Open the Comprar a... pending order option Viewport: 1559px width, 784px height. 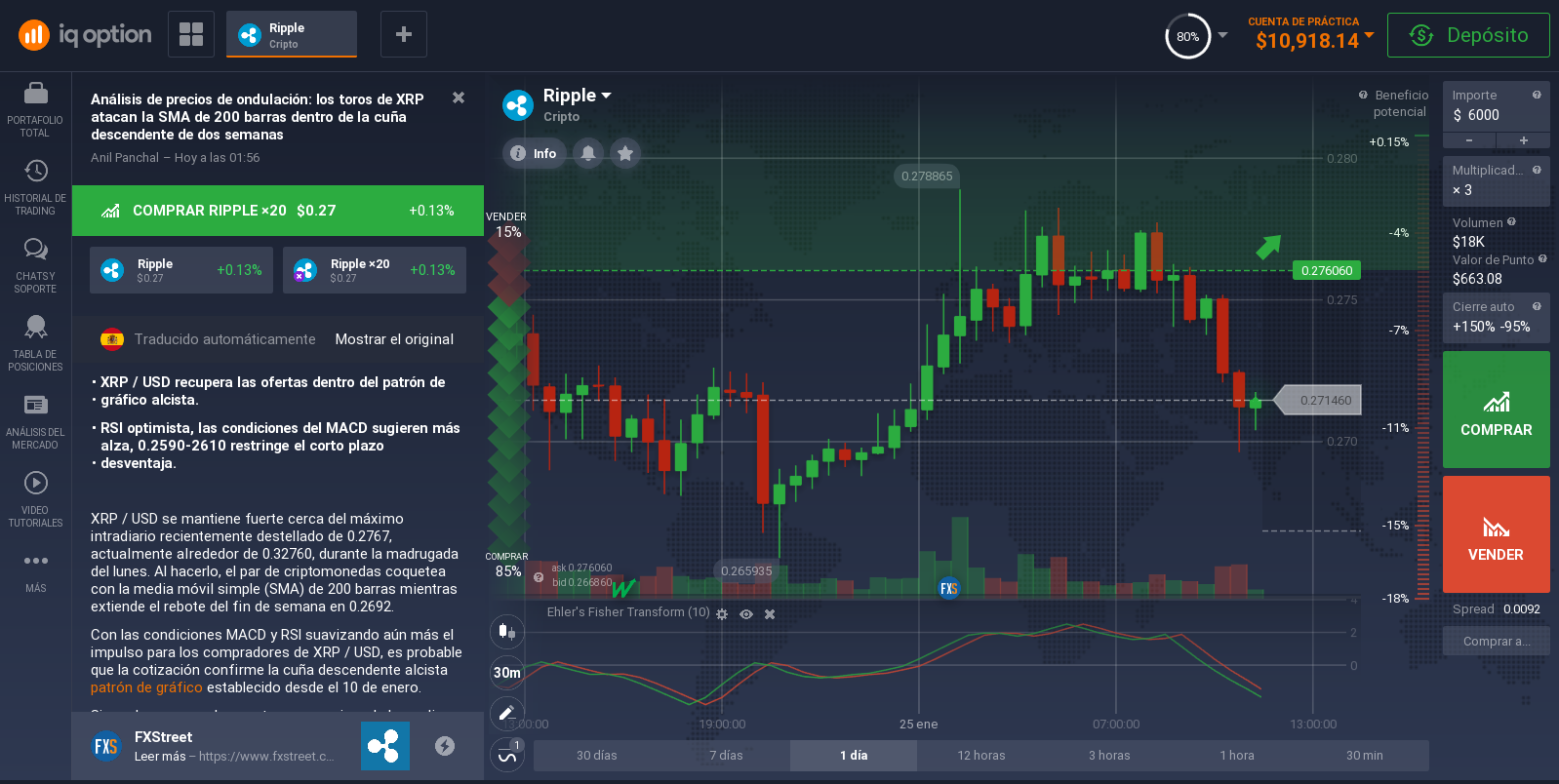1496,641
